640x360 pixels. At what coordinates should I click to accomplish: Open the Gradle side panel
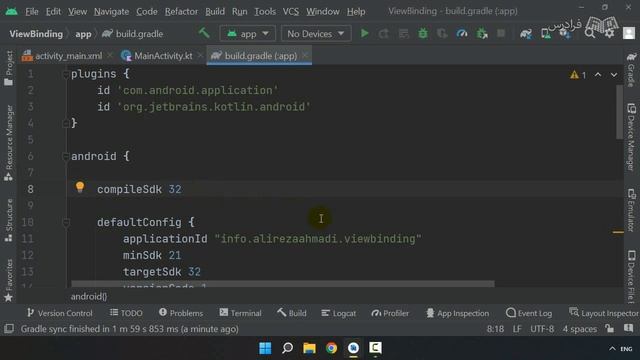click(631, 69)
